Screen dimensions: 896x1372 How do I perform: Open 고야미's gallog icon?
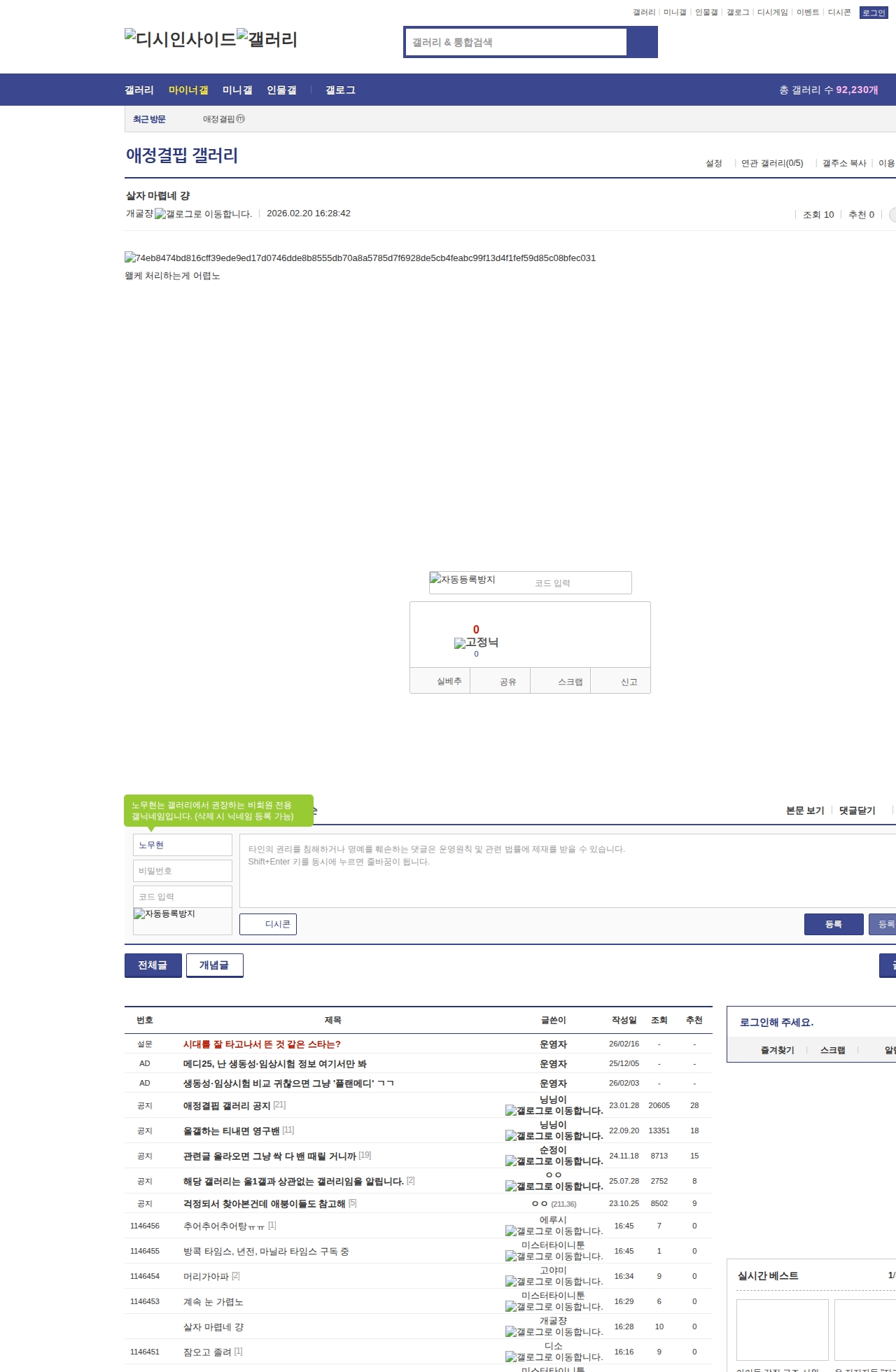click(554, 1282)
